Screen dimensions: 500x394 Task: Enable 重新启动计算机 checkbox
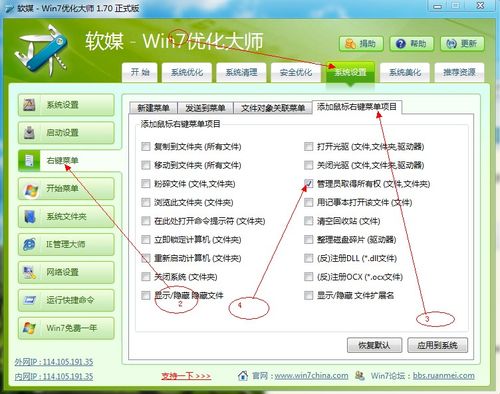click(x=146, y=258)
